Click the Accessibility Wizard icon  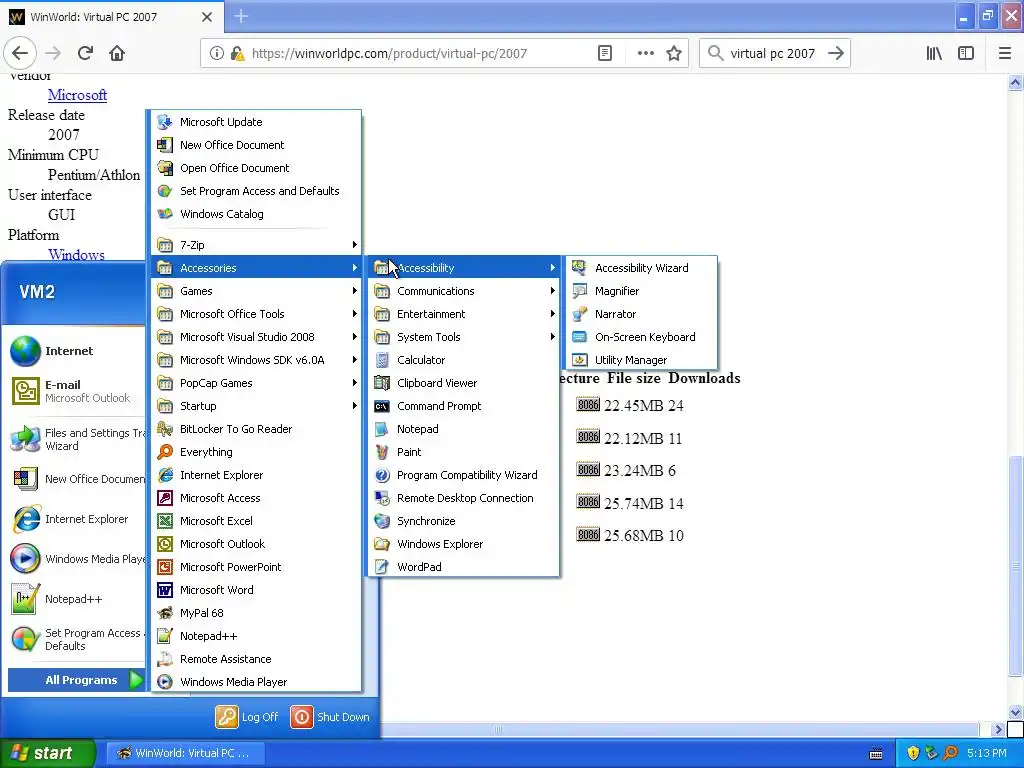(579, 268)
